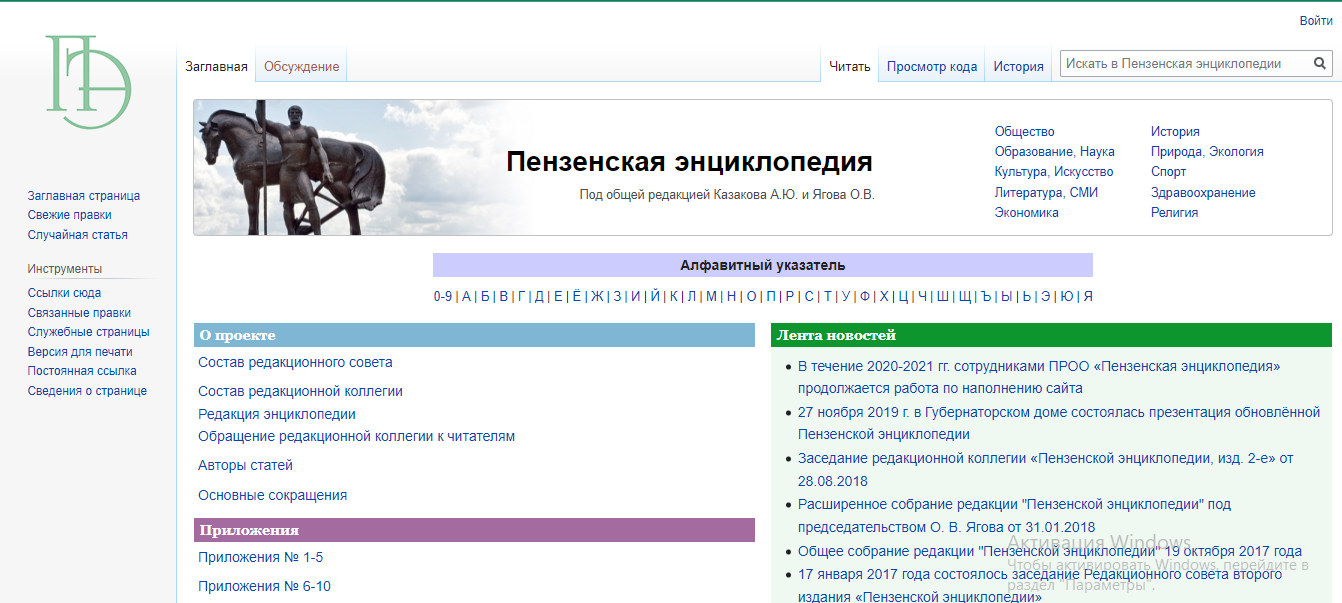This screenshot has width=1342, height=603.
Task: Click the Войти login link
Action: click(x=1315, y=21)
